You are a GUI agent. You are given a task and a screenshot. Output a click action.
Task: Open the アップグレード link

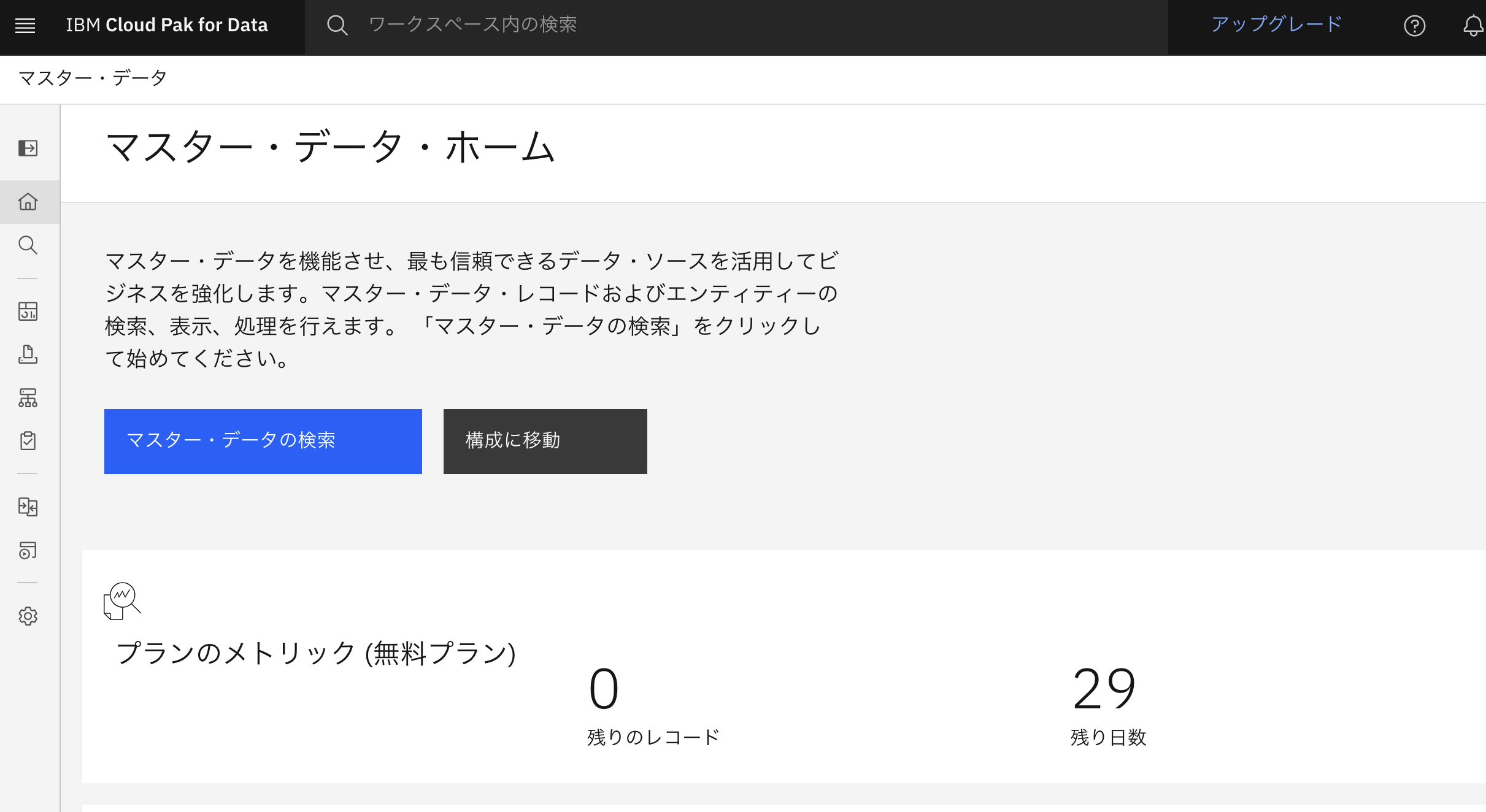[1276, 25]
